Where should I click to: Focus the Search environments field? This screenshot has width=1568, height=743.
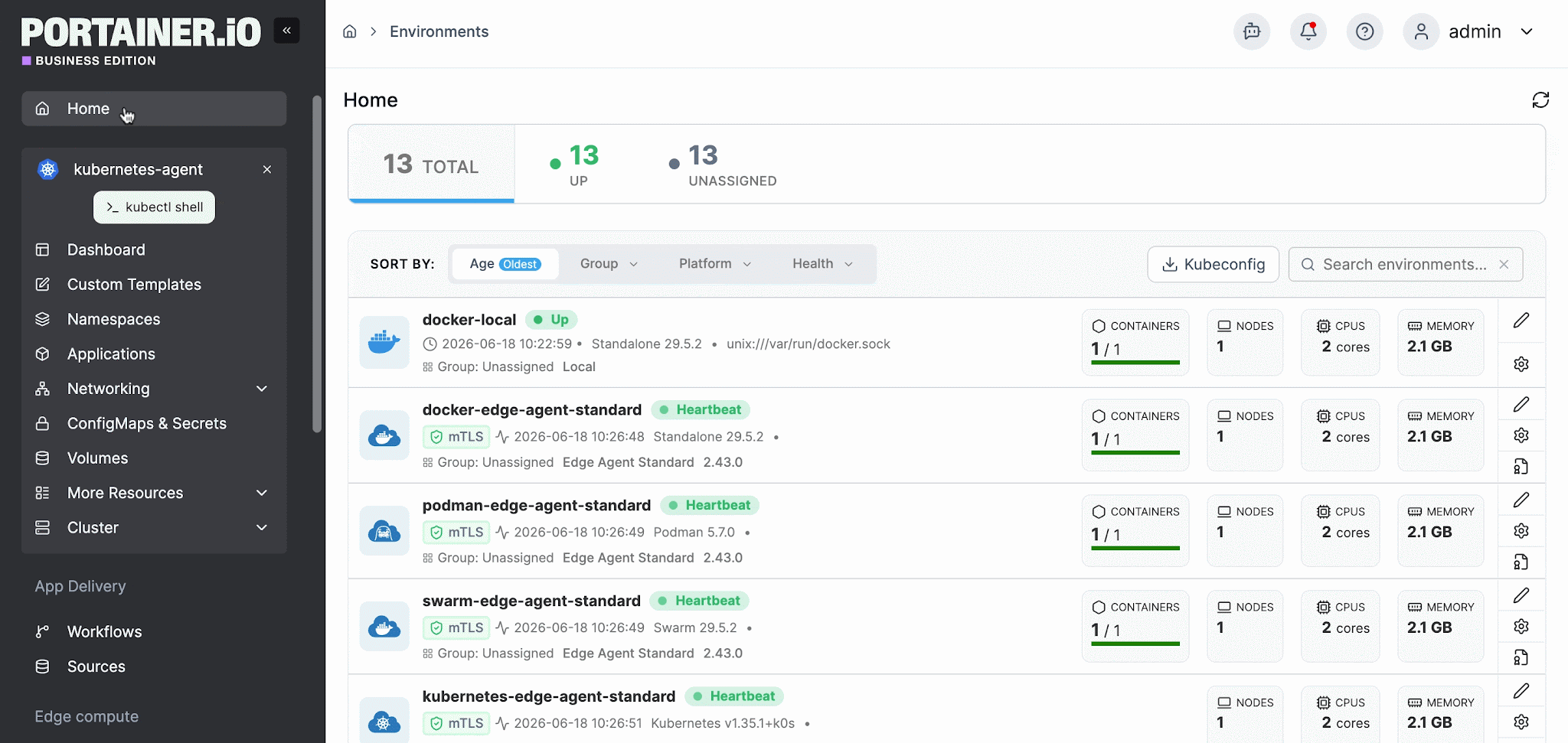1405,264
